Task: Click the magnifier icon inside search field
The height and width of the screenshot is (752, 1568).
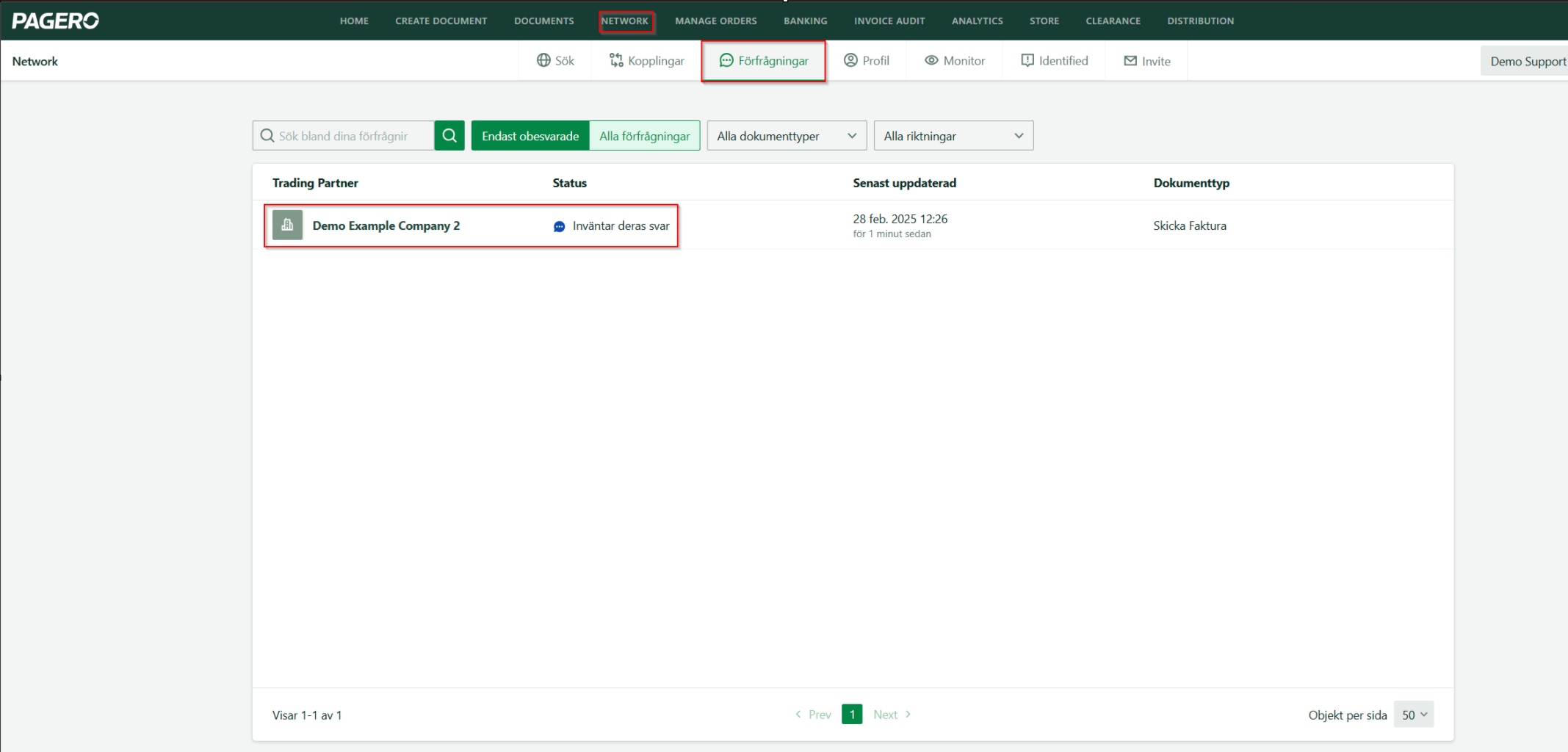Action: coord(267,136)
